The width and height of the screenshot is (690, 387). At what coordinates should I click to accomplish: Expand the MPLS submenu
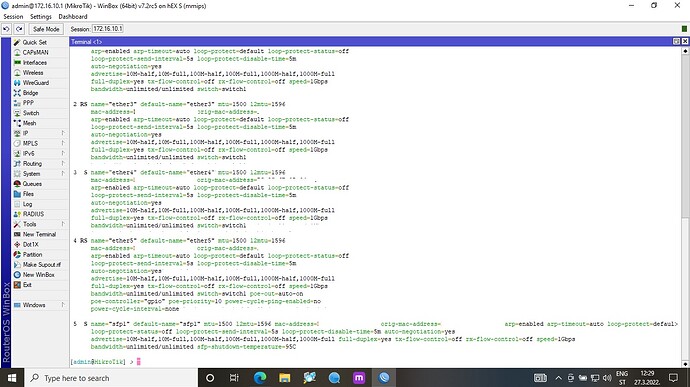[x=63, y=143]
